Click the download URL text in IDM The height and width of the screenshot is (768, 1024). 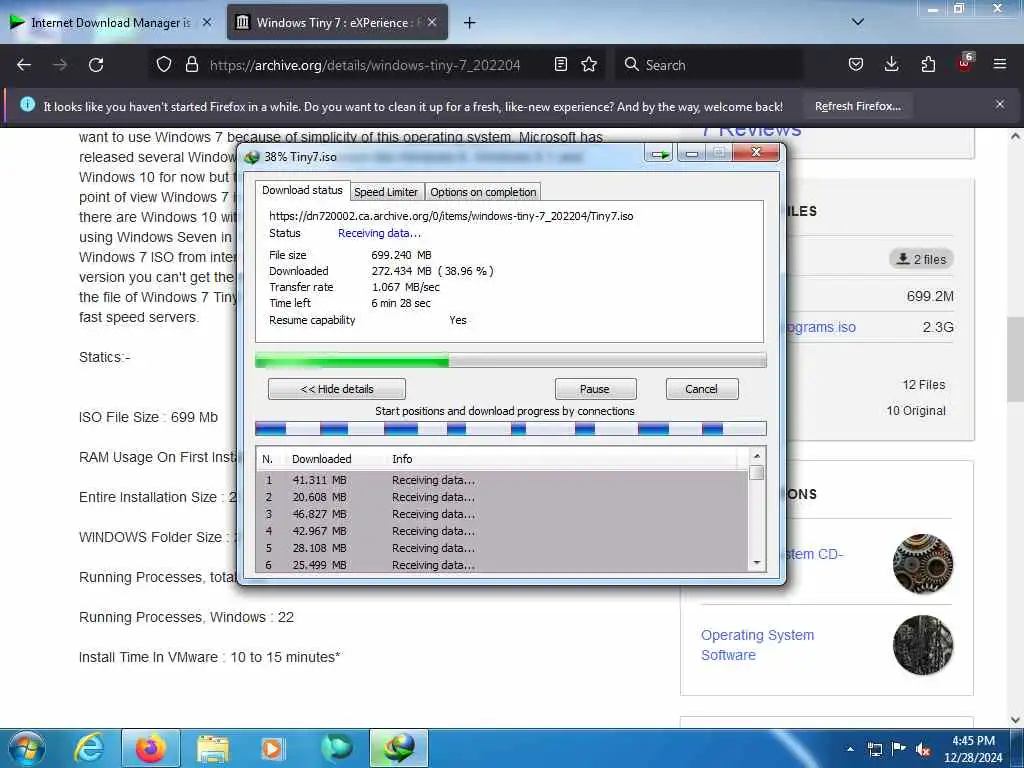(451, 216)
